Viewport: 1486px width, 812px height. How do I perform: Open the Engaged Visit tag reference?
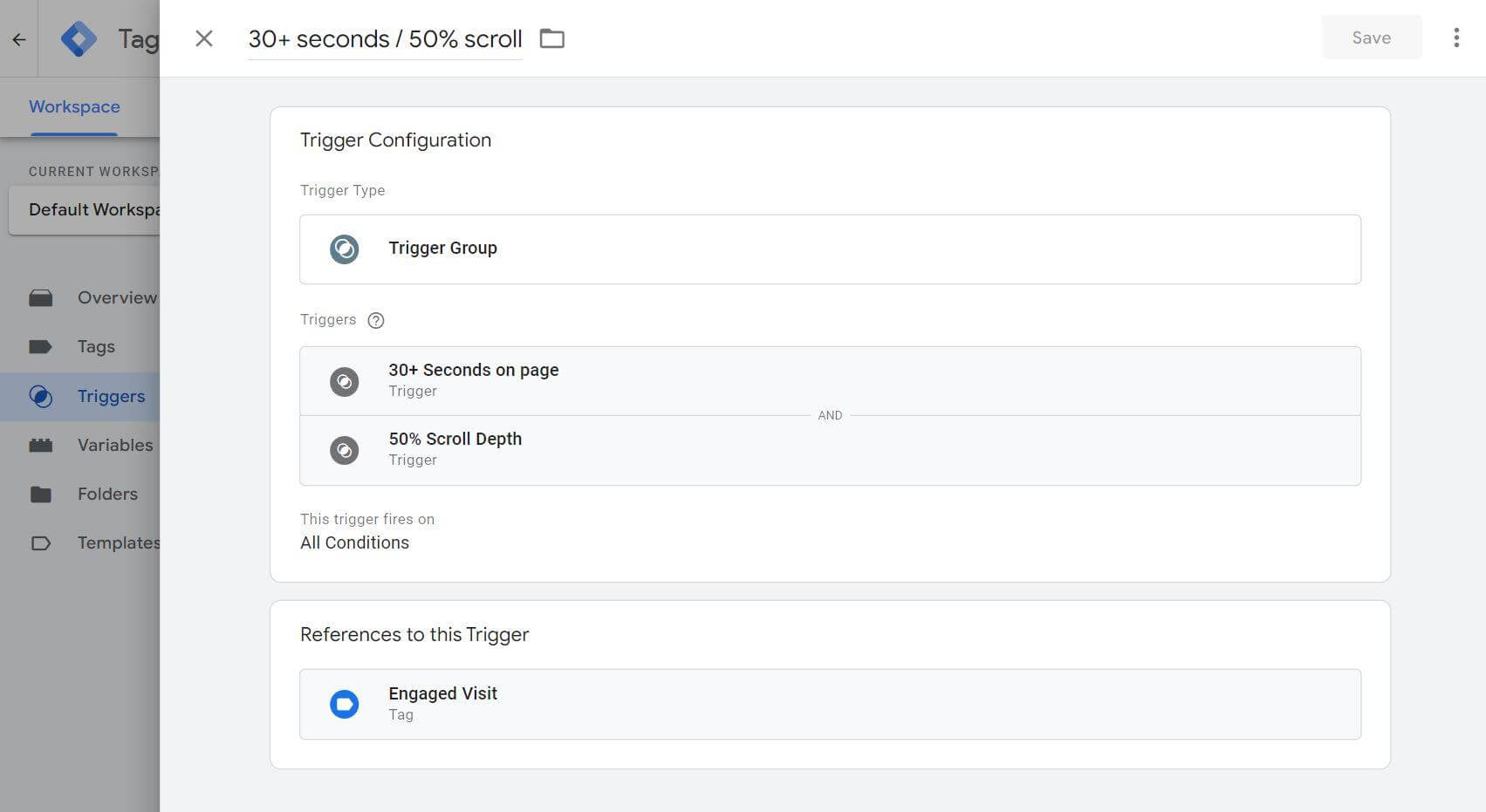pyautogui.click(x=829, y=704)
